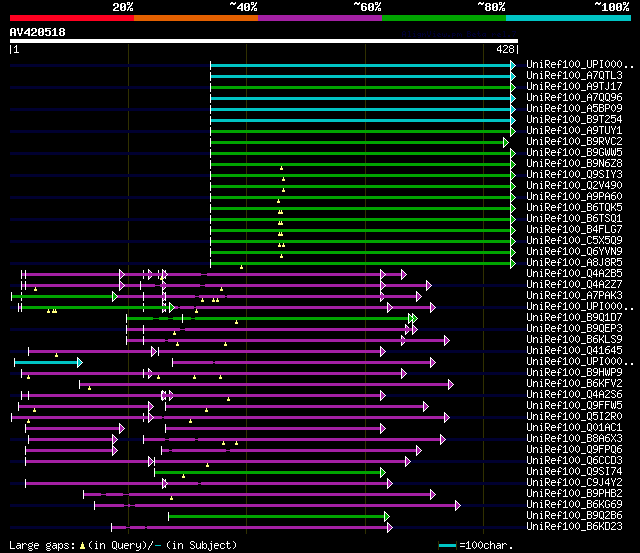The image size is (640, 553).
Task: Click the cyan scale bar beside =100char.
Action: pyautogui.click(x=447, y=545)
